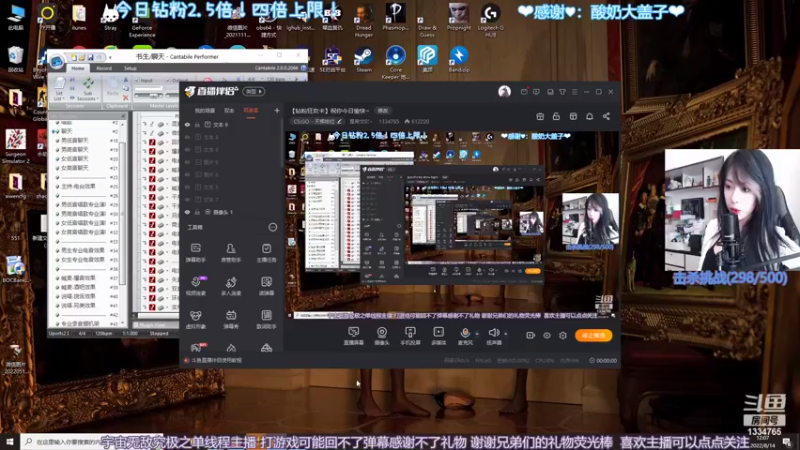Click the record video icon beside the eye icon
This screenshot has height=450, width=800.
[x=530, y=335]
